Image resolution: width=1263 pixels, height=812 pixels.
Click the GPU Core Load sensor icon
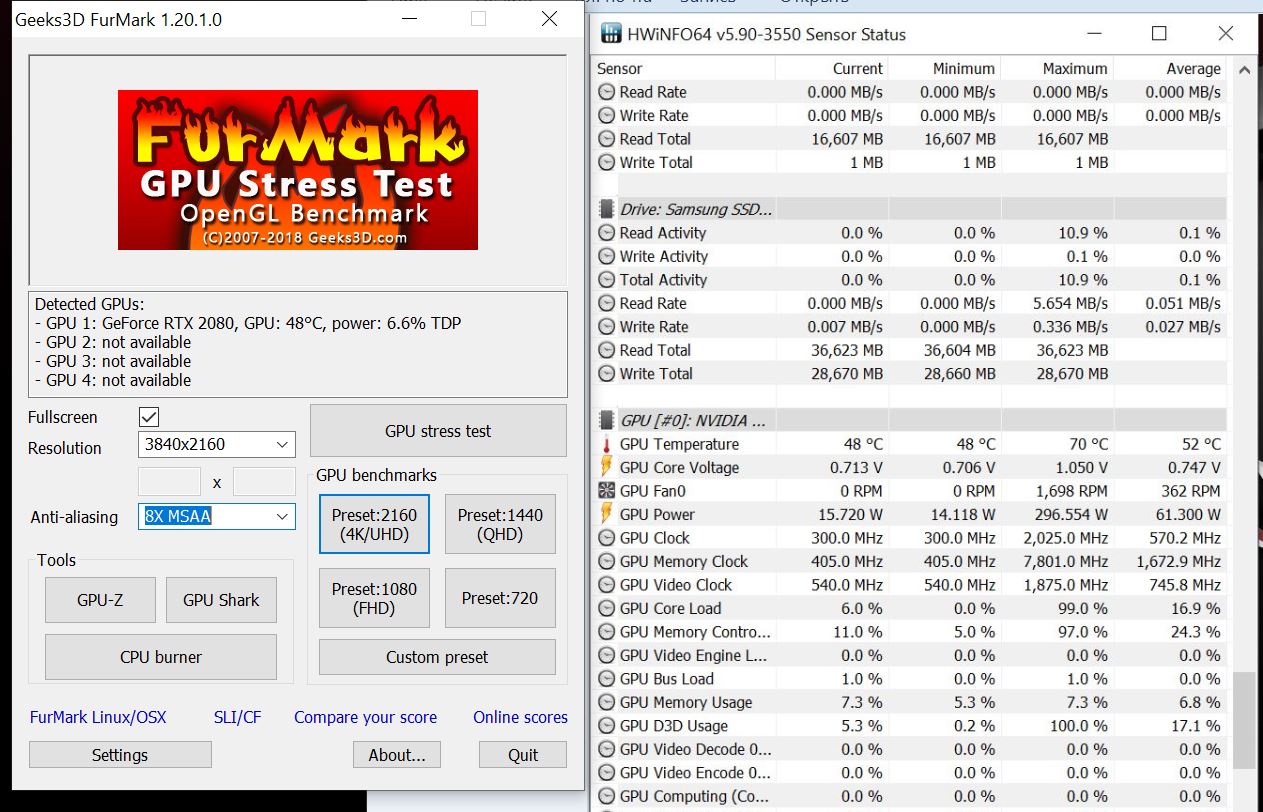(x=606, y=608)
